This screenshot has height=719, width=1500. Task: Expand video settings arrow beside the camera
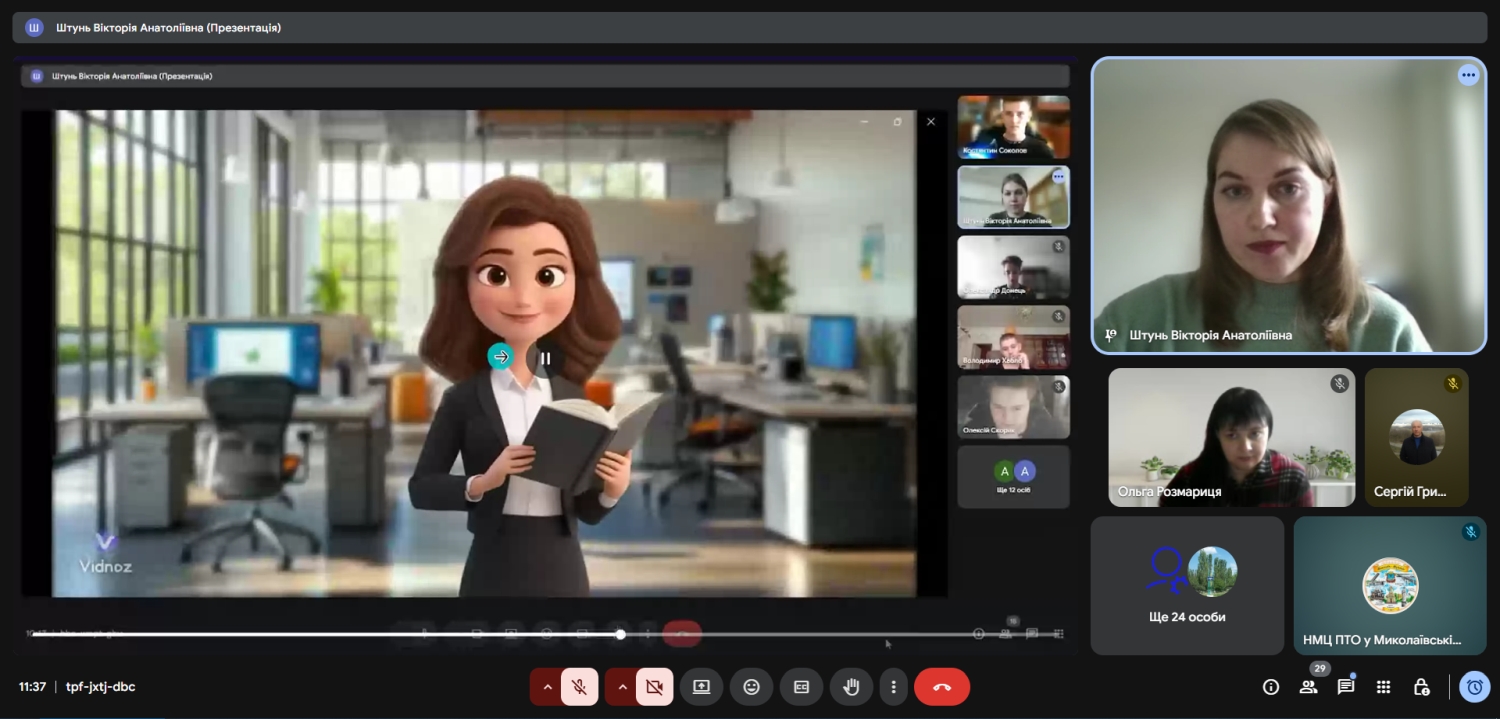tap(622, 687)
